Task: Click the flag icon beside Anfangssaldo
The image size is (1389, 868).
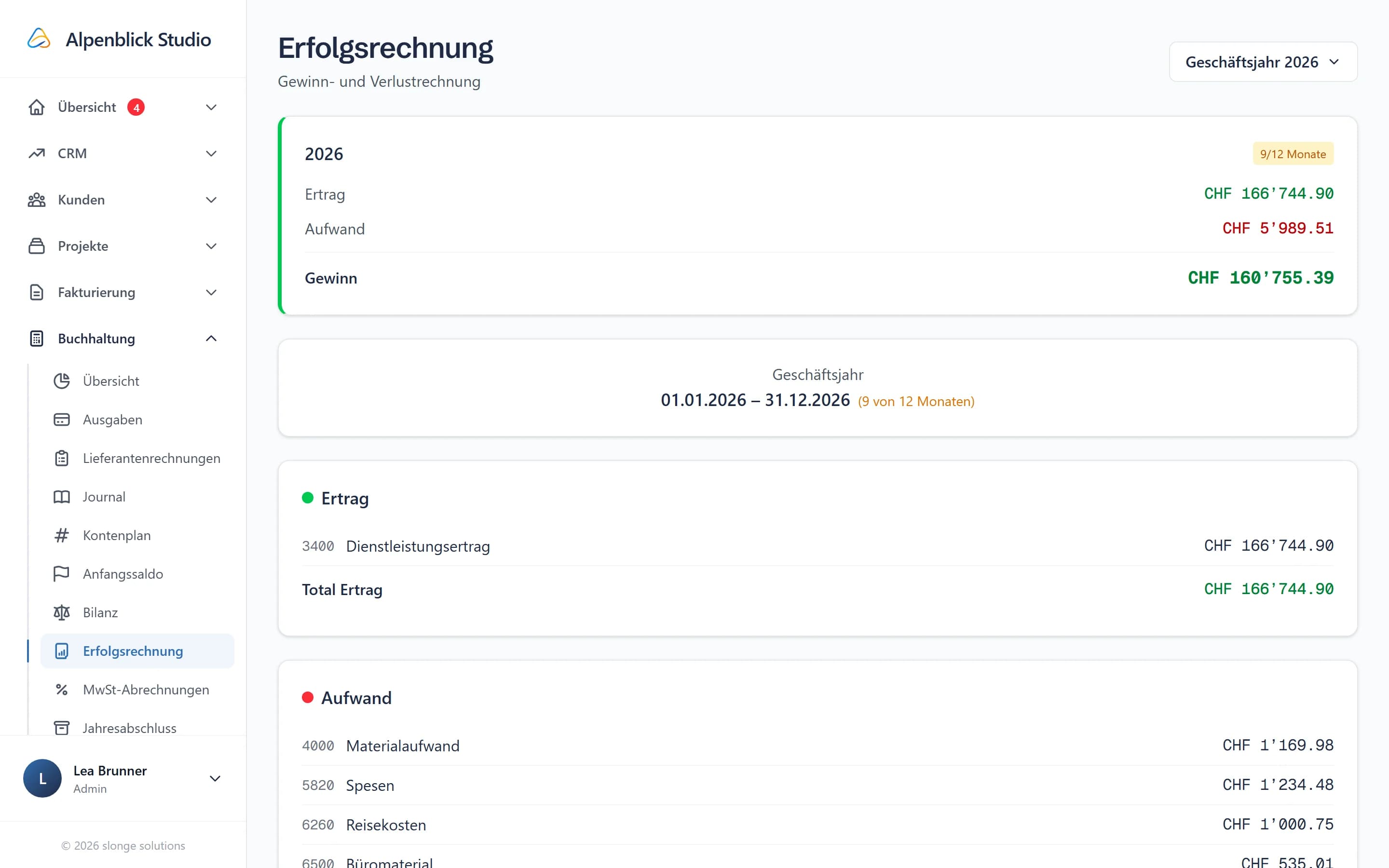Action: tap(61, 574)
